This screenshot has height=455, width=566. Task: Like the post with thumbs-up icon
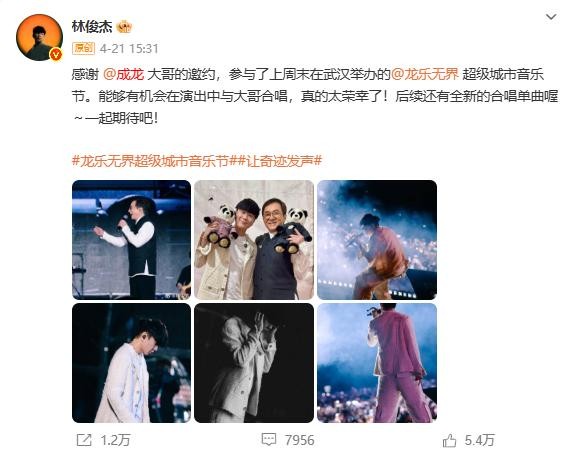(450, 440)
